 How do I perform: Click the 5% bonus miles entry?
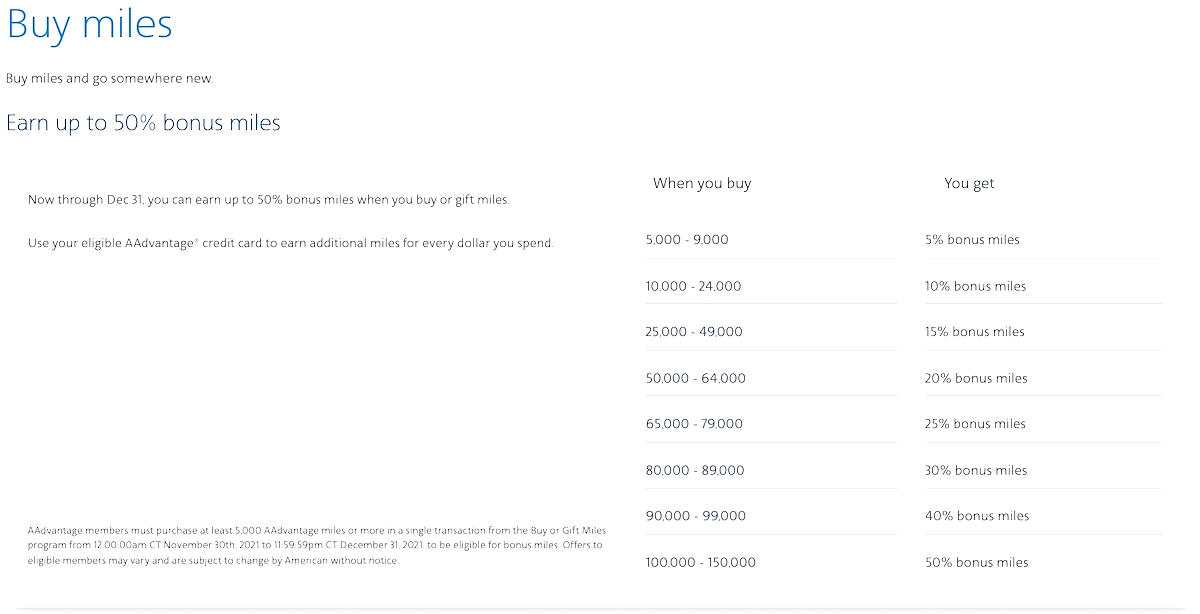(973, 240)
